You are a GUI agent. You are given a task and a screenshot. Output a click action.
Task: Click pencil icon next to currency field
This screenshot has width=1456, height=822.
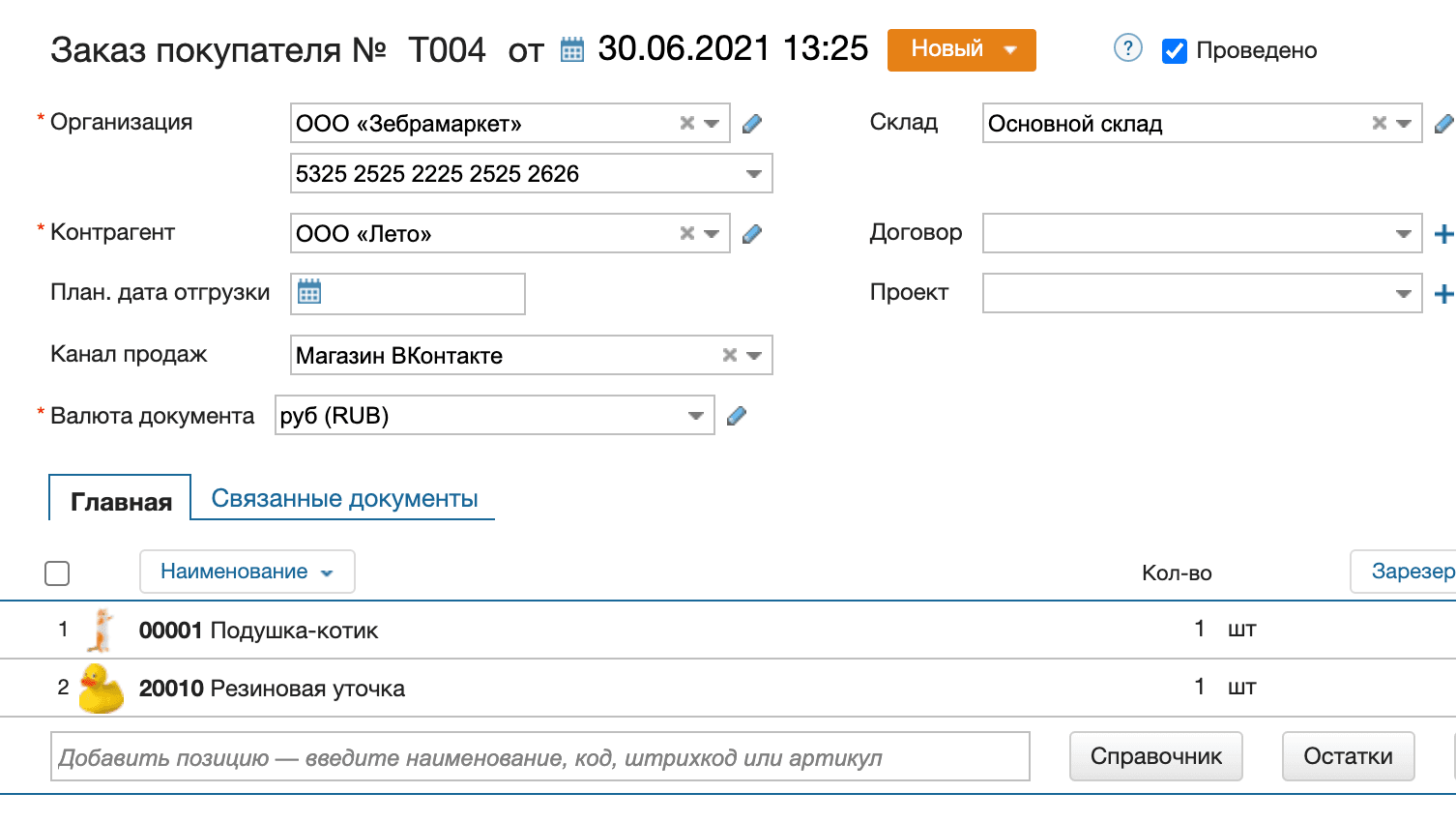point(737,416)
